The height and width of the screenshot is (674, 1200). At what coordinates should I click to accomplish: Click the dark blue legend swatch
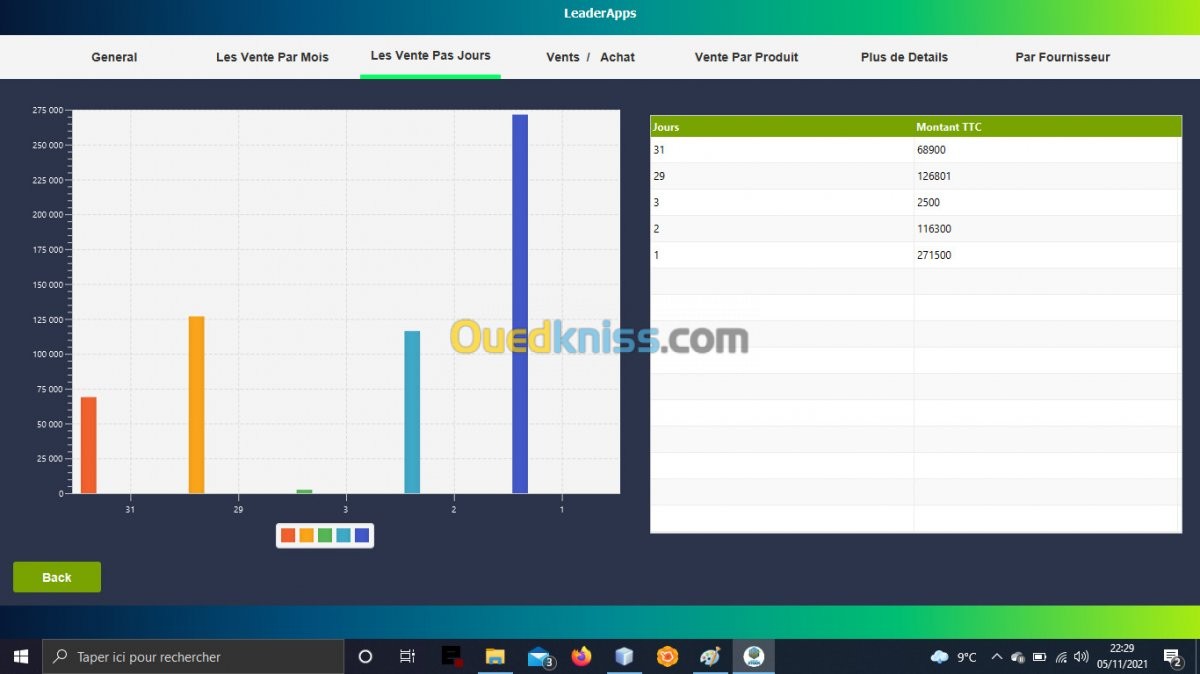[x=362, y=535]
